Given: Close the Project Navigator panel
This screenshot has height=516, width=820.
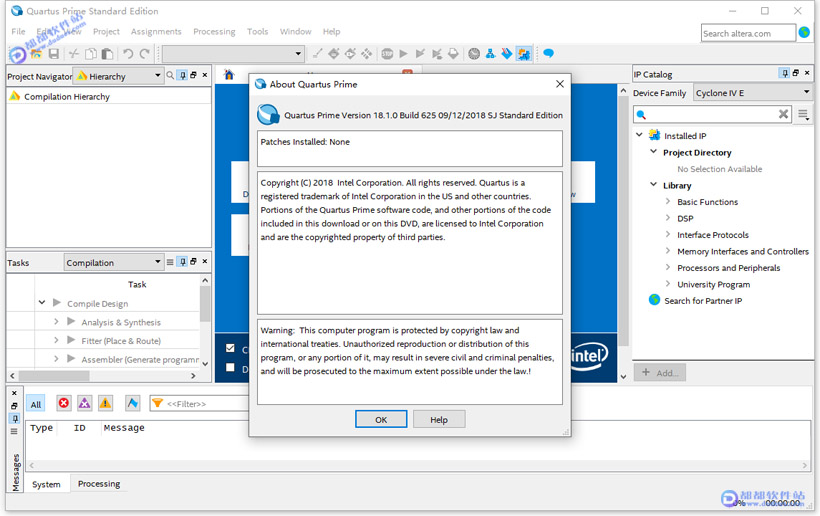Looking at the screenshot, I should tap(205, 75).
